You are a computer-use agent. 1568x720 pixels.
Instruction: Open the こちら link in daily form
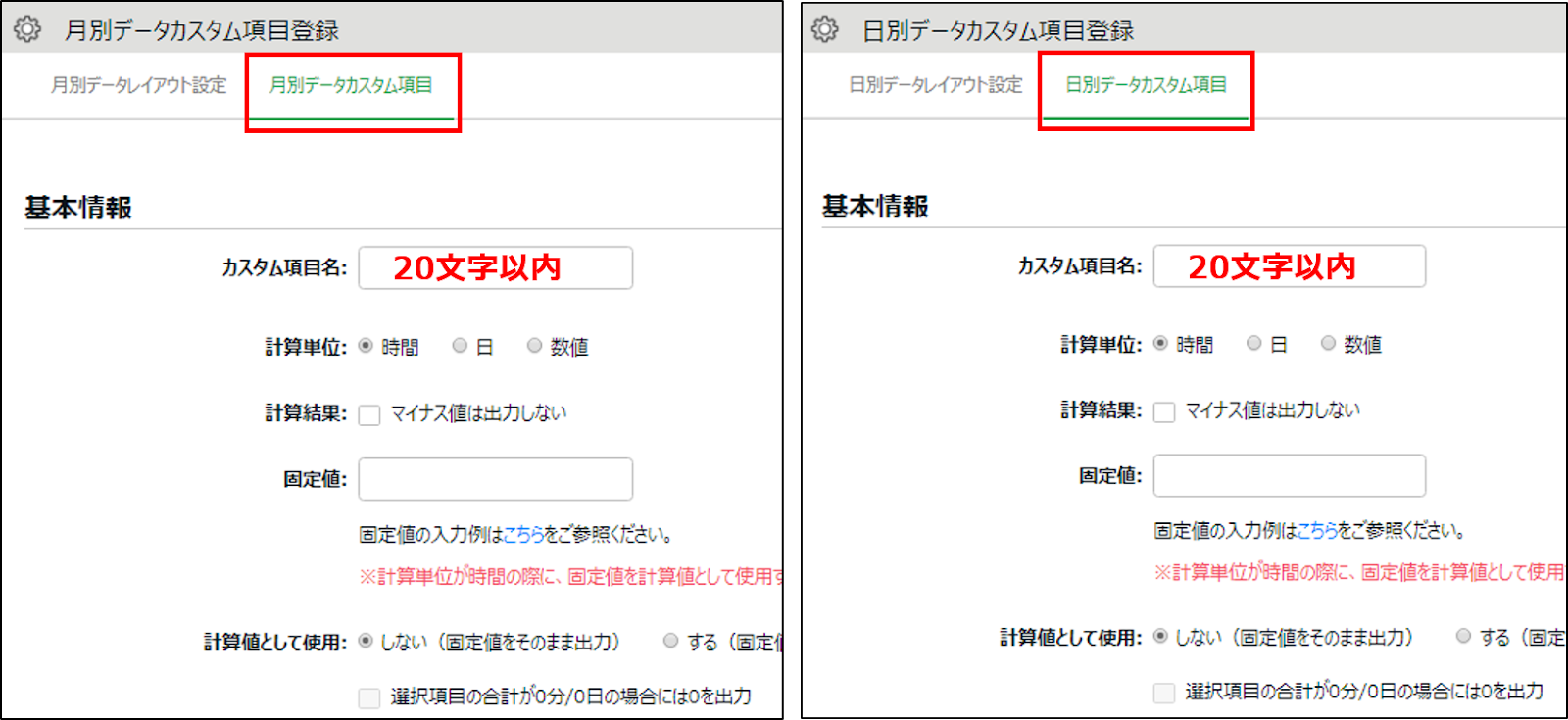(x=1317, y=531)
